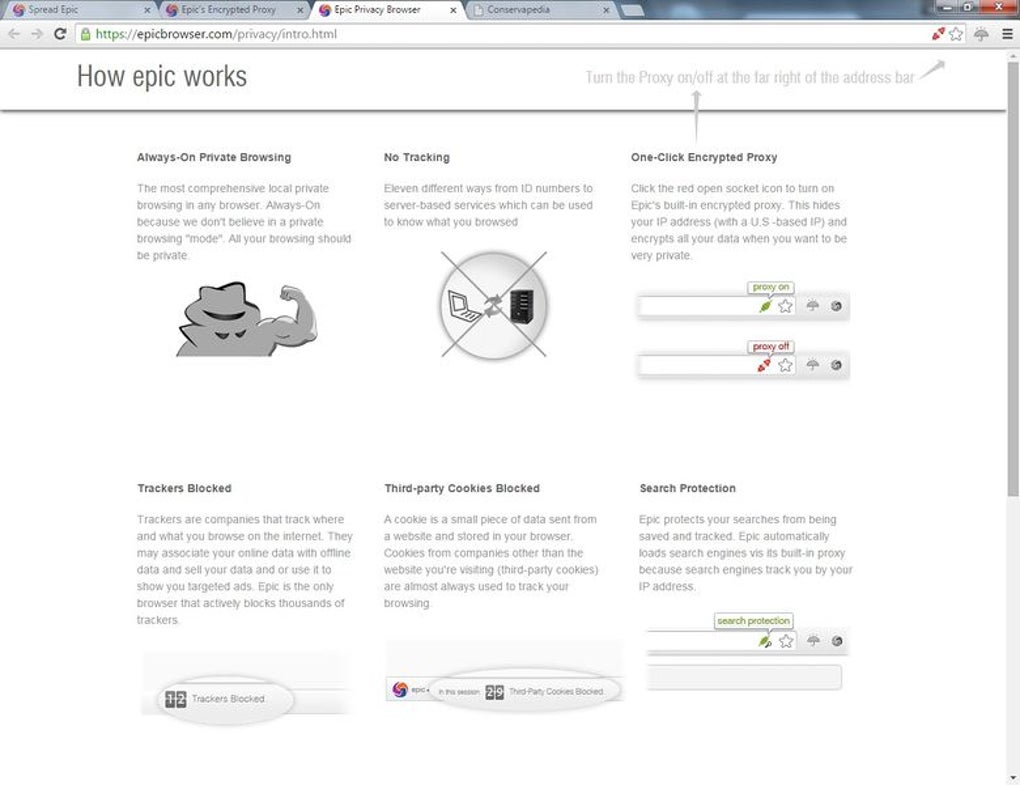
Task: Click the green leaf search protection icon
Action: (765, 642)
